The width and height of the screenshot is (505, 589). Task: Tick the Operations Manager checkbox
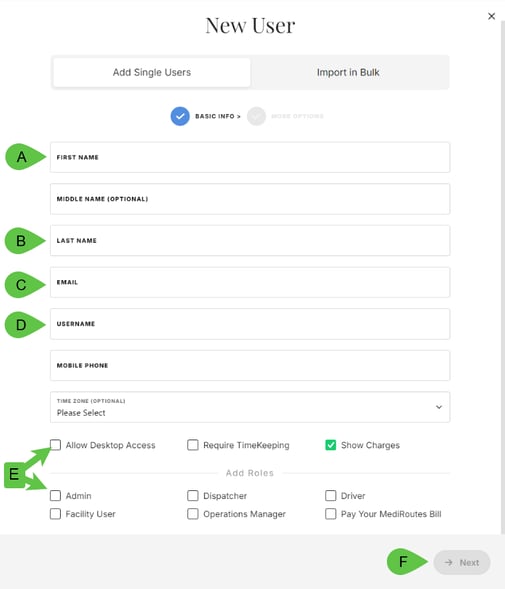coord(193,513)
